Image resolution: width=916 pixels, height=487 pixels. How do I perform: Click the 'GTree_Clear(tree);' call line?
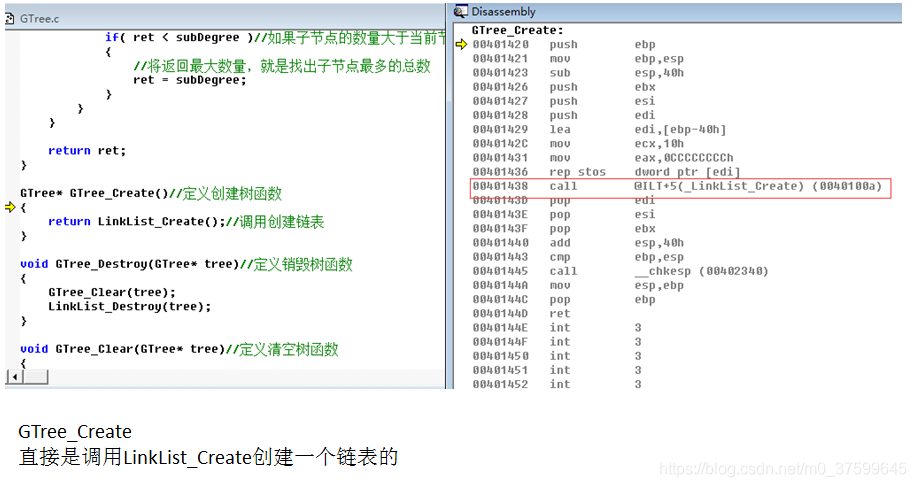(x=112, y=293)
